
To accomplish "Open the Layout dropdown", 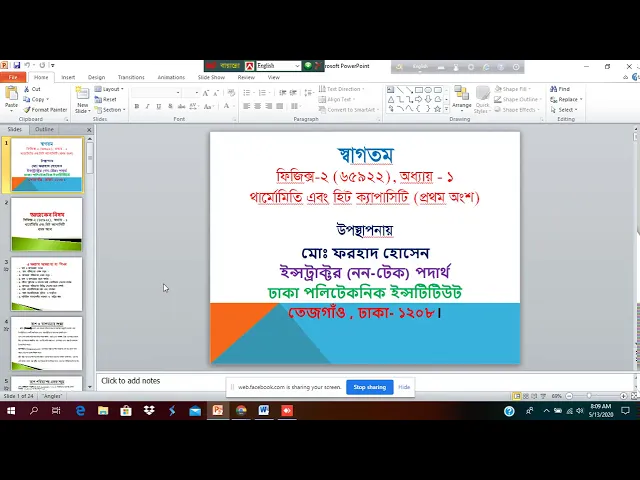I will [x=109, y=89].
